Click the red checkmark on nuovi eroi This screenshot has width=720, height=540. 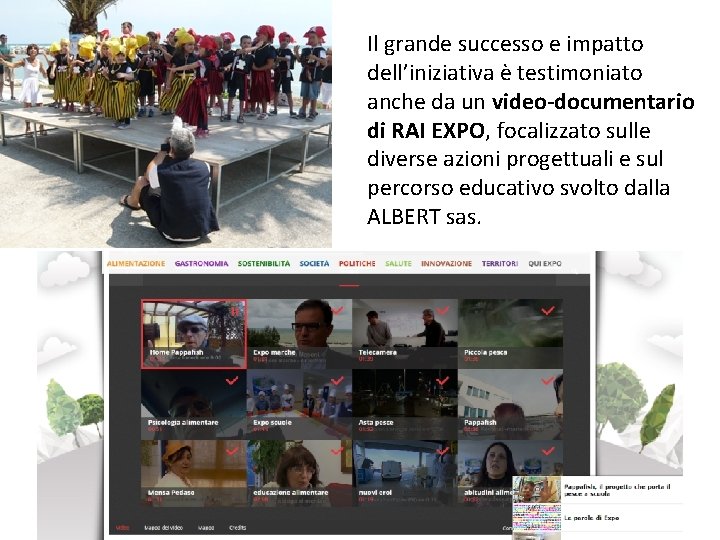point(443,451)
